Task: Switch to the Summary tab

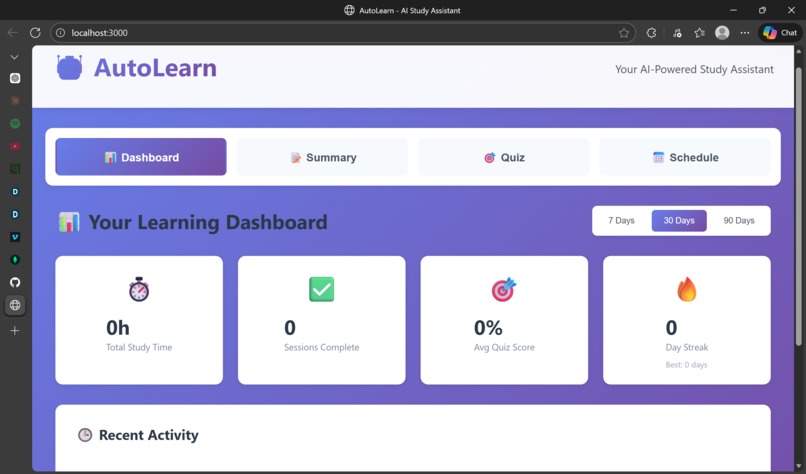Action: 322,157
